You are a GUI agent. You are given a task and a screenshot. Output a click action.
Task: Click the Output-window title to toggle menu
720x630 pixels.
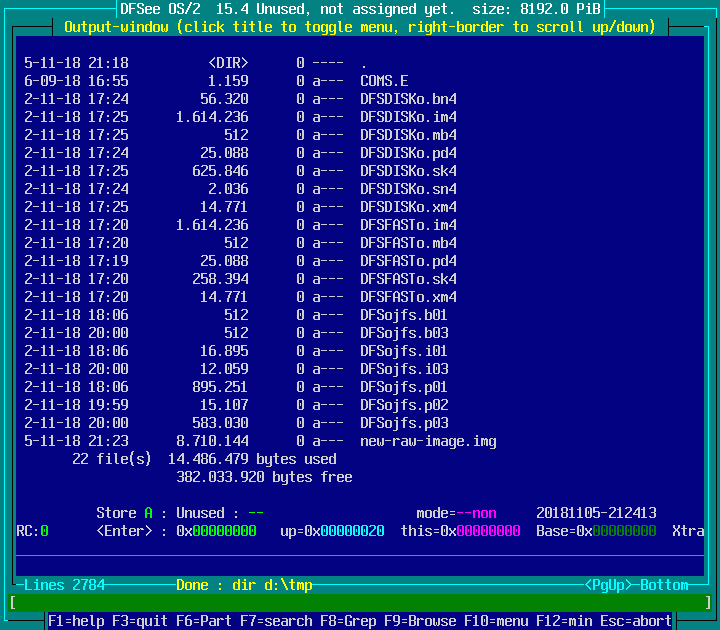[360, 27]
